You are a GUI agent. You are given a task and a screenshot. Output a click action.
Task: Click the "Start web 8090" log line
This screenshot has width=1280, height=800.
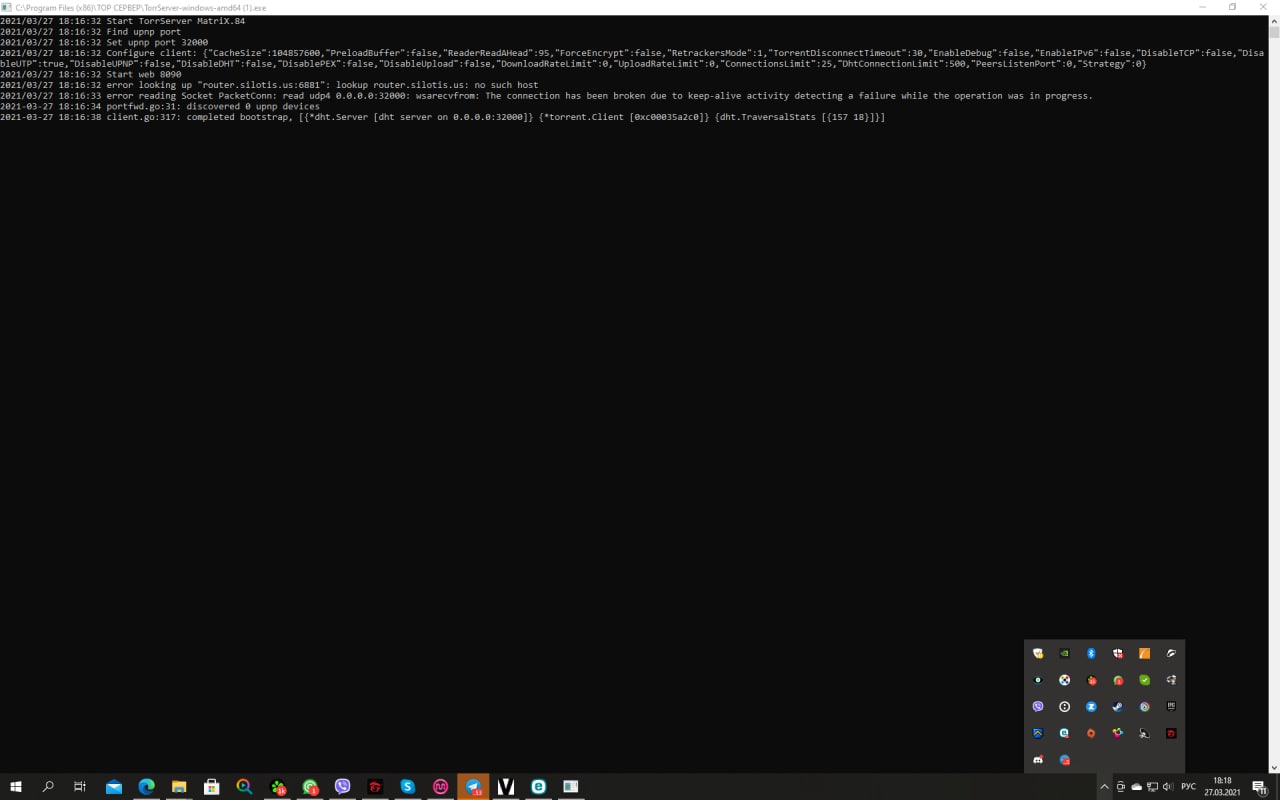coord(90,75)
